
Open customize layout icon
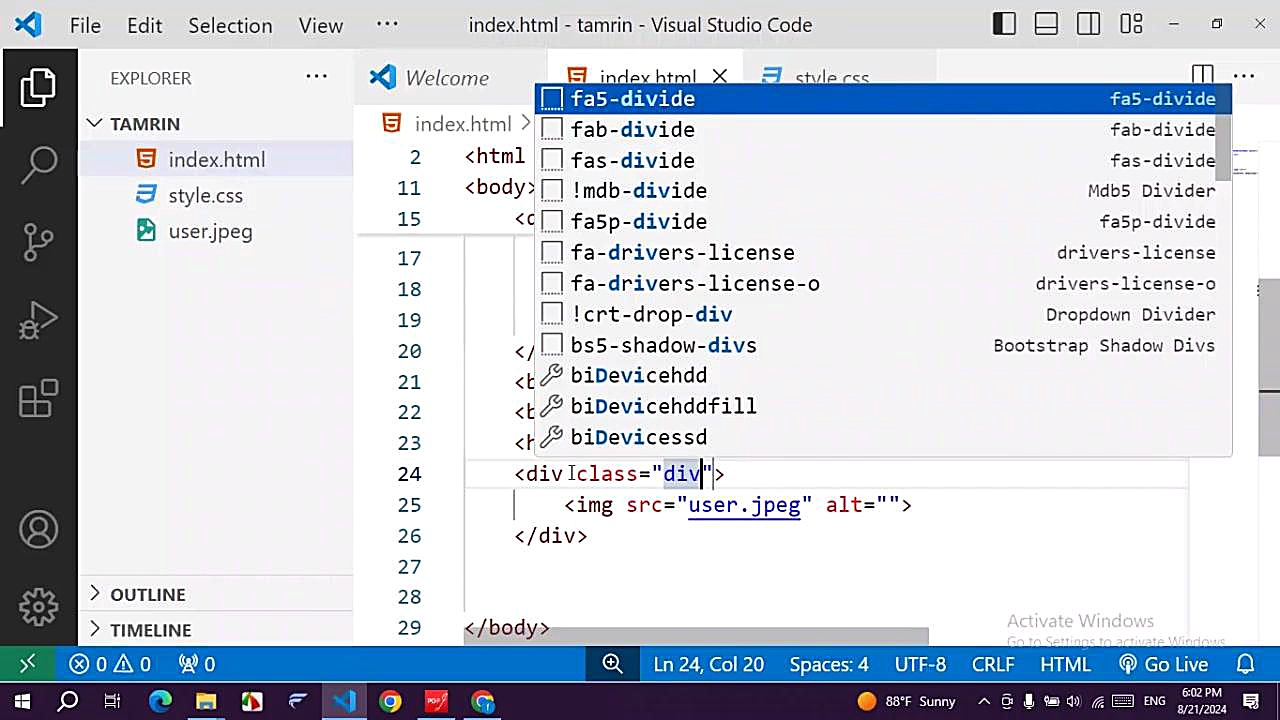tap(1131, 24)
